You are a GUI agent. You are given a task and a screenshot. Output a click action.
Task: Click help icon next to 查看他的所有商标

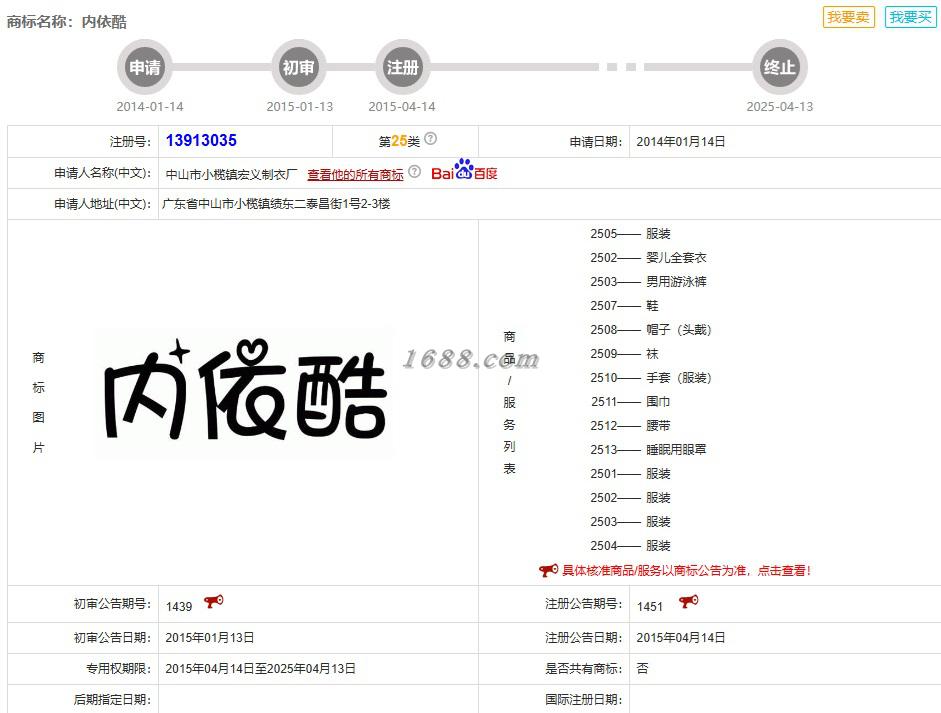(x=414, y=172)
